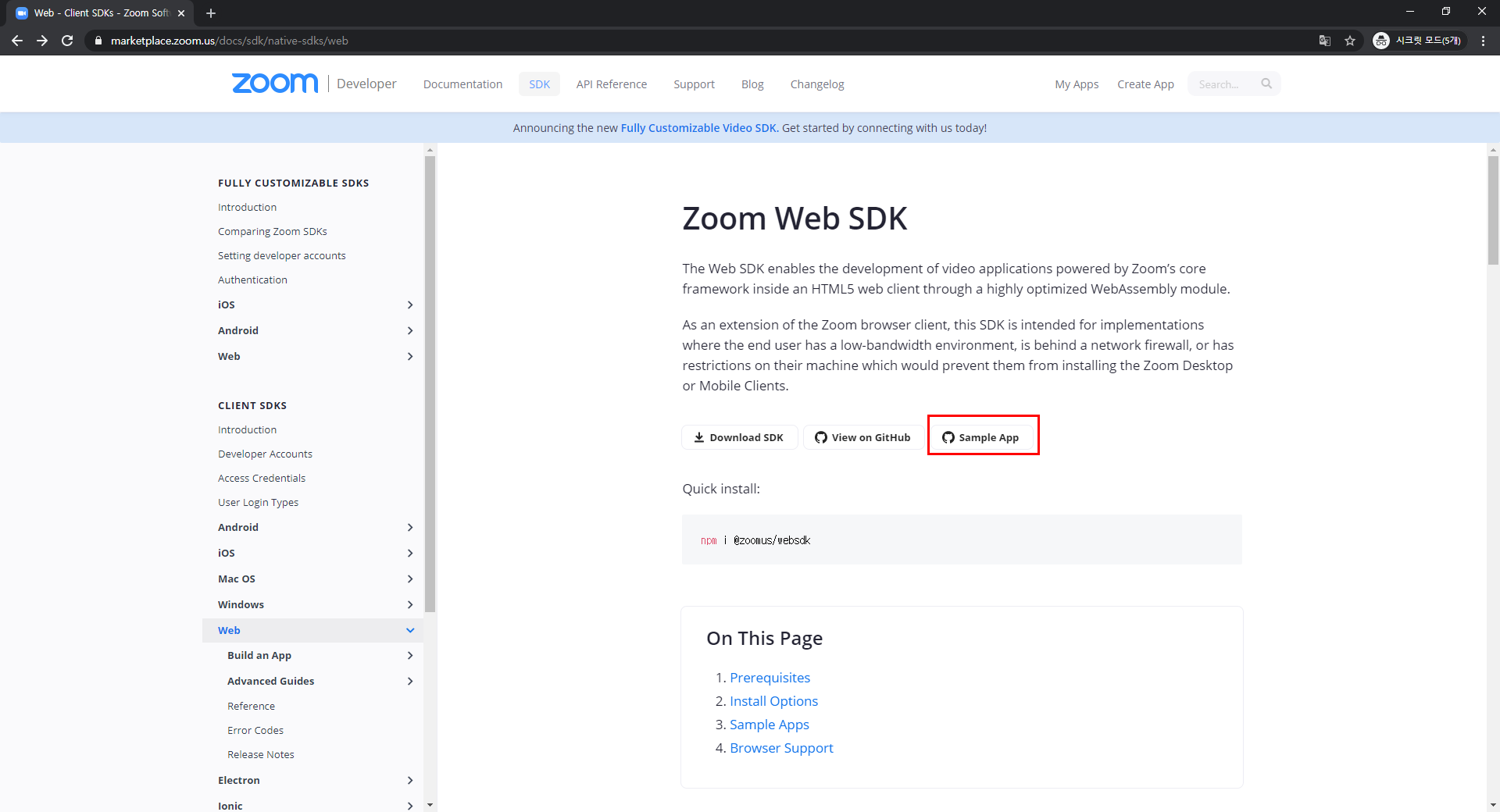This screenshot has height=812, width=1500.
Task: Open Introduction under Fully Customizable SDKs
Action: coord(247,207)
